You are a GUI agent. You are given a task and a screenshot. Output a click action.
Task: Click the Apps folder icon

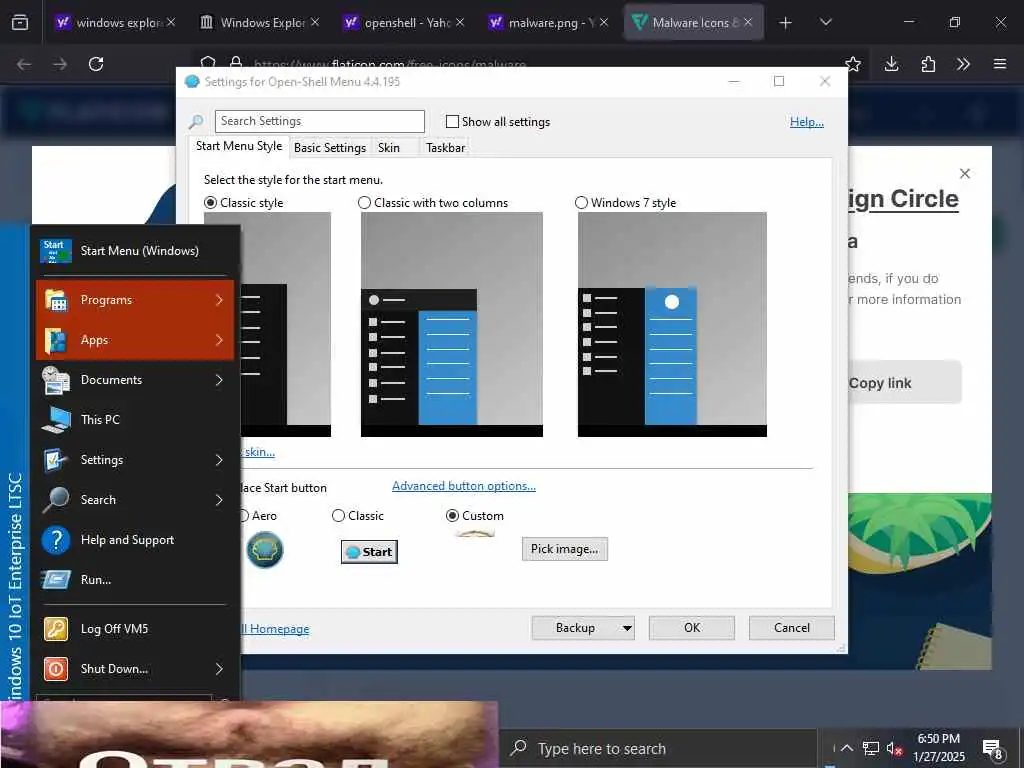point(56,340)
